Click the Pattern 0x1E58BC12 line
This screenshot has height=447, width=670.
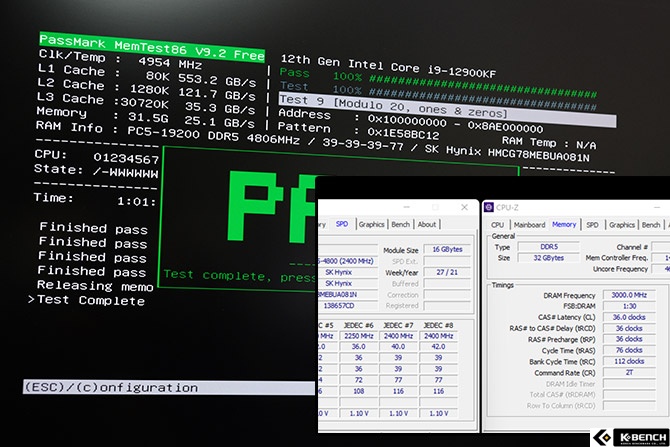coord(359,131)
